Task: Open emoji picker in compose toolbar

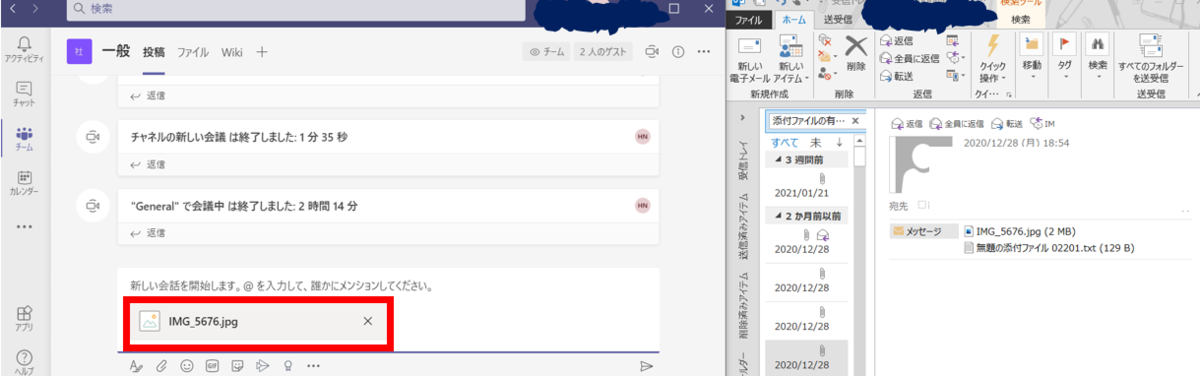Action: click(x=187, y=366)
